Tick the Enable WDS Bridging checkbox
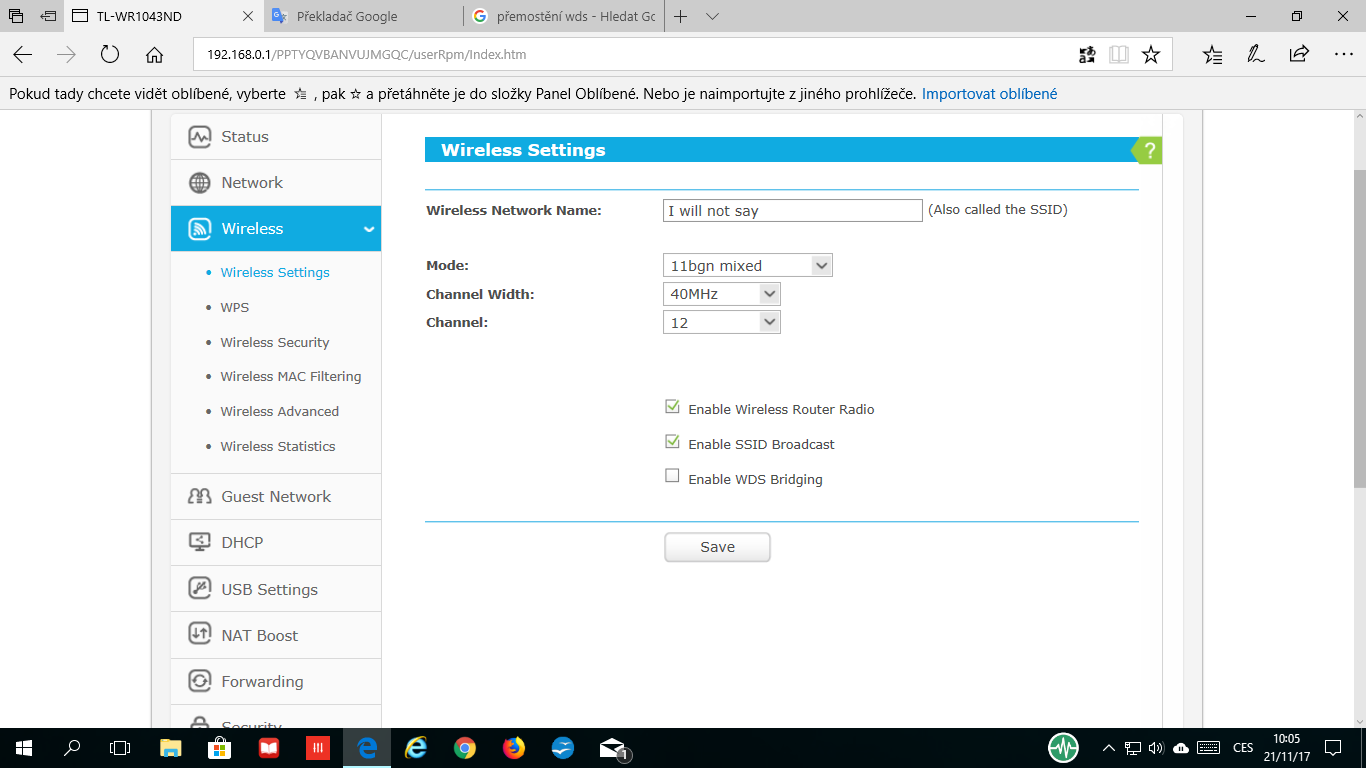Image resolution: width=1366 pixels, height=768 pixels. tap(672, 477)
